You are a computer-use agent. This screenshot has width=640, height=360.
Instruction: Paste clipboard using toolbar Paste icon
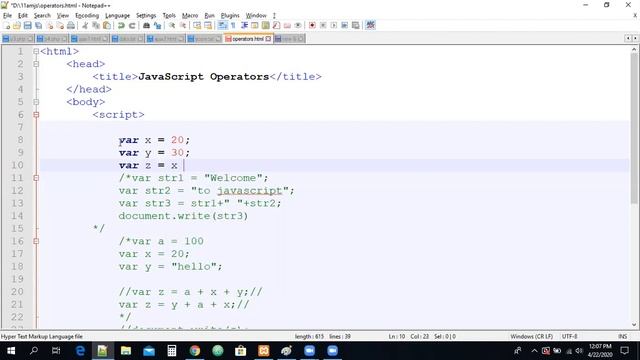107,25
